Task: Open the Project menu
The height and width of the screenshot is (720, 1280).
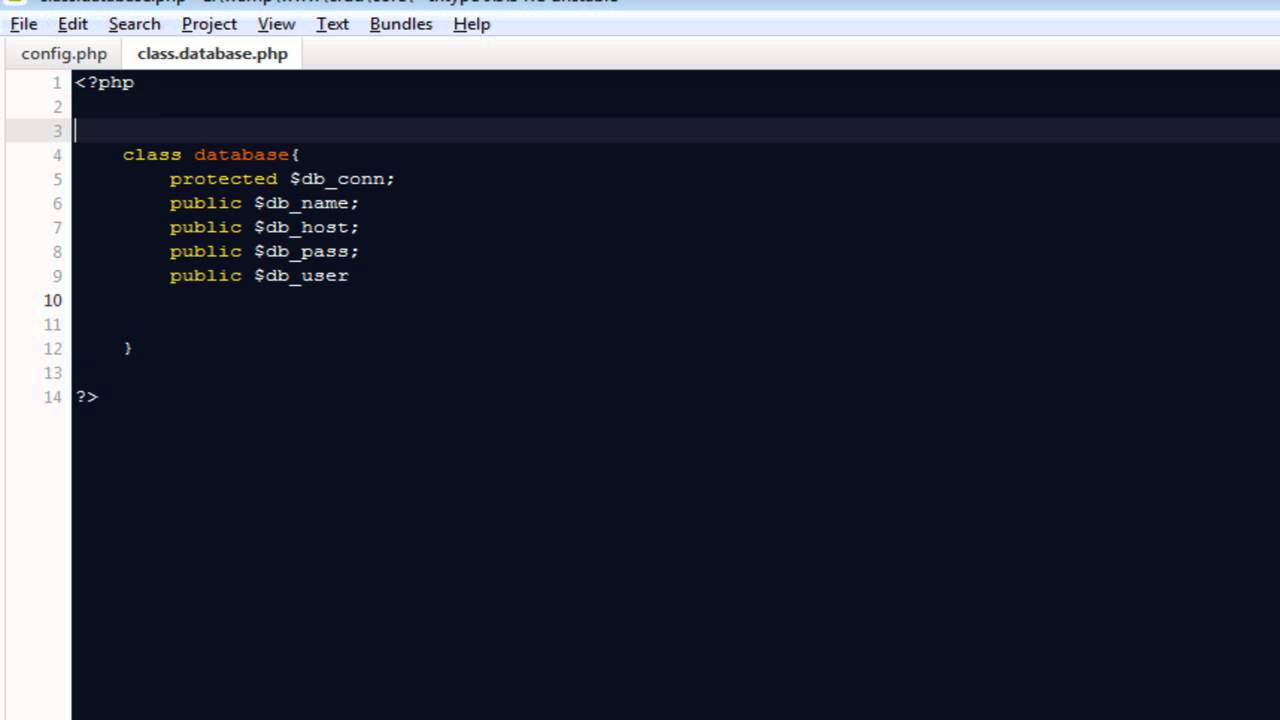Action: click(x=209, y=24)
